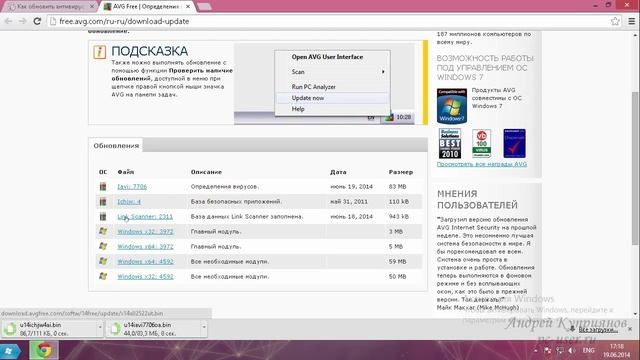Click the action center flag tray icon
Viewport: 640px width, 360px height.
pos(548,351)
